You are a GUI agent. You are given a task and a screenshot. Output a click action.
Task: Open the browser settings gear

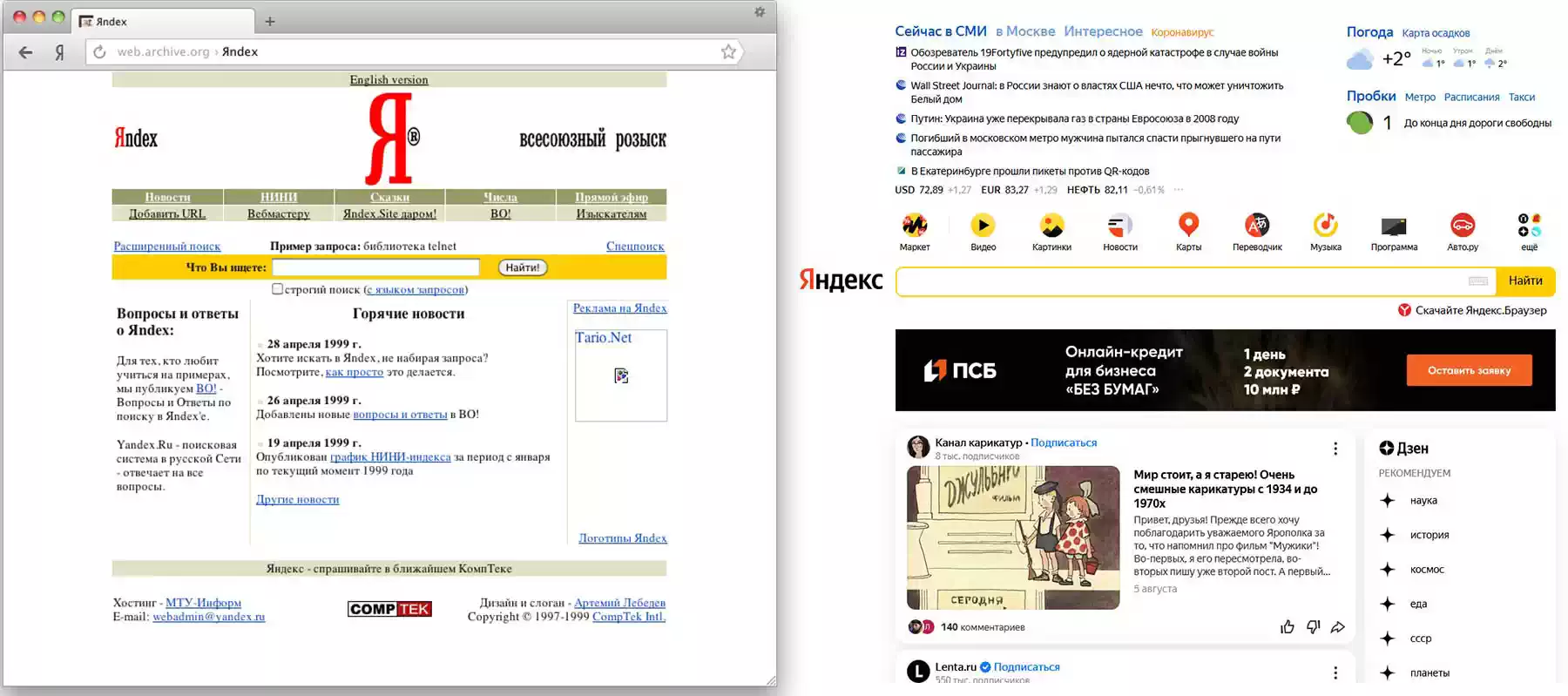[760, 12]
